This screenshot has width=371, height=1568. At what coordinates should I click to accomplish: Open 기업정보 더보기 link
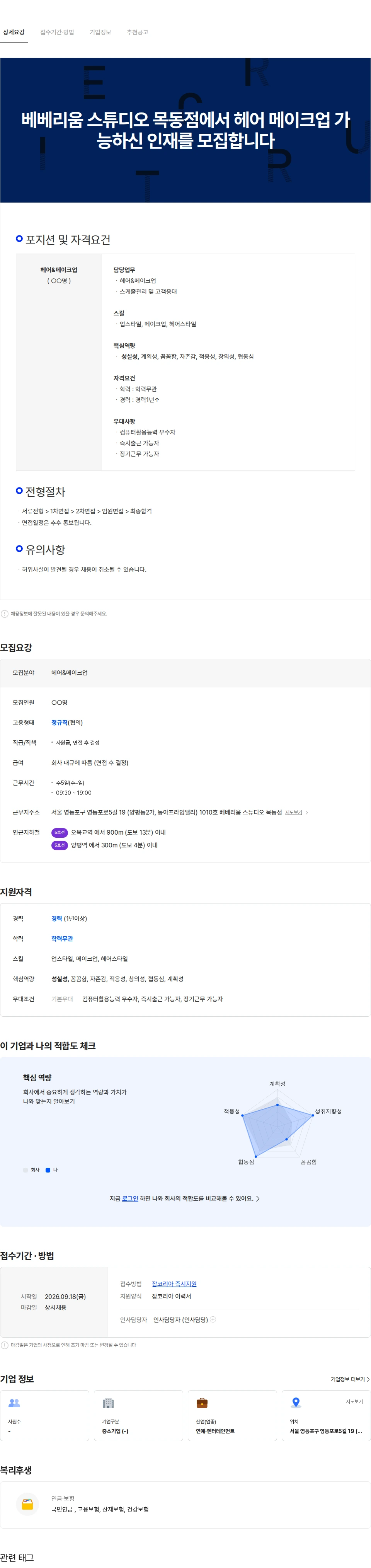pyautogui.click(x=350, y=1379)
